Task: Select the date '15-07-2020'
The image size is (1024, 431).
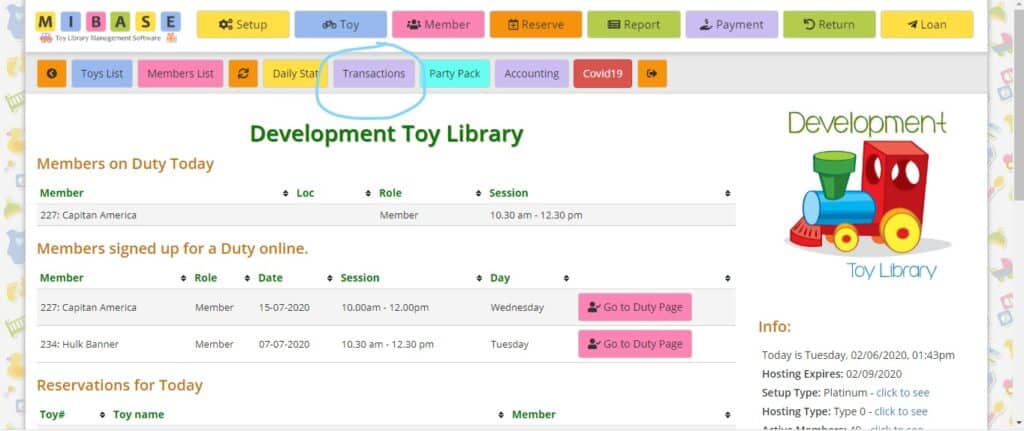Action: pos(284,308)
